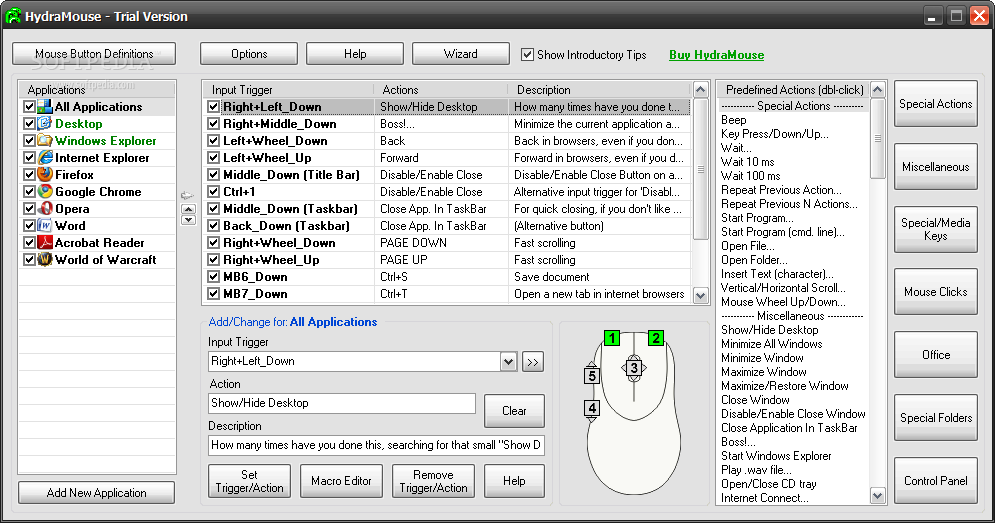Viewport: 995px width, 523px height.
Task: Click Predefined Actions scroll down arrow
Action: (878, 496)
